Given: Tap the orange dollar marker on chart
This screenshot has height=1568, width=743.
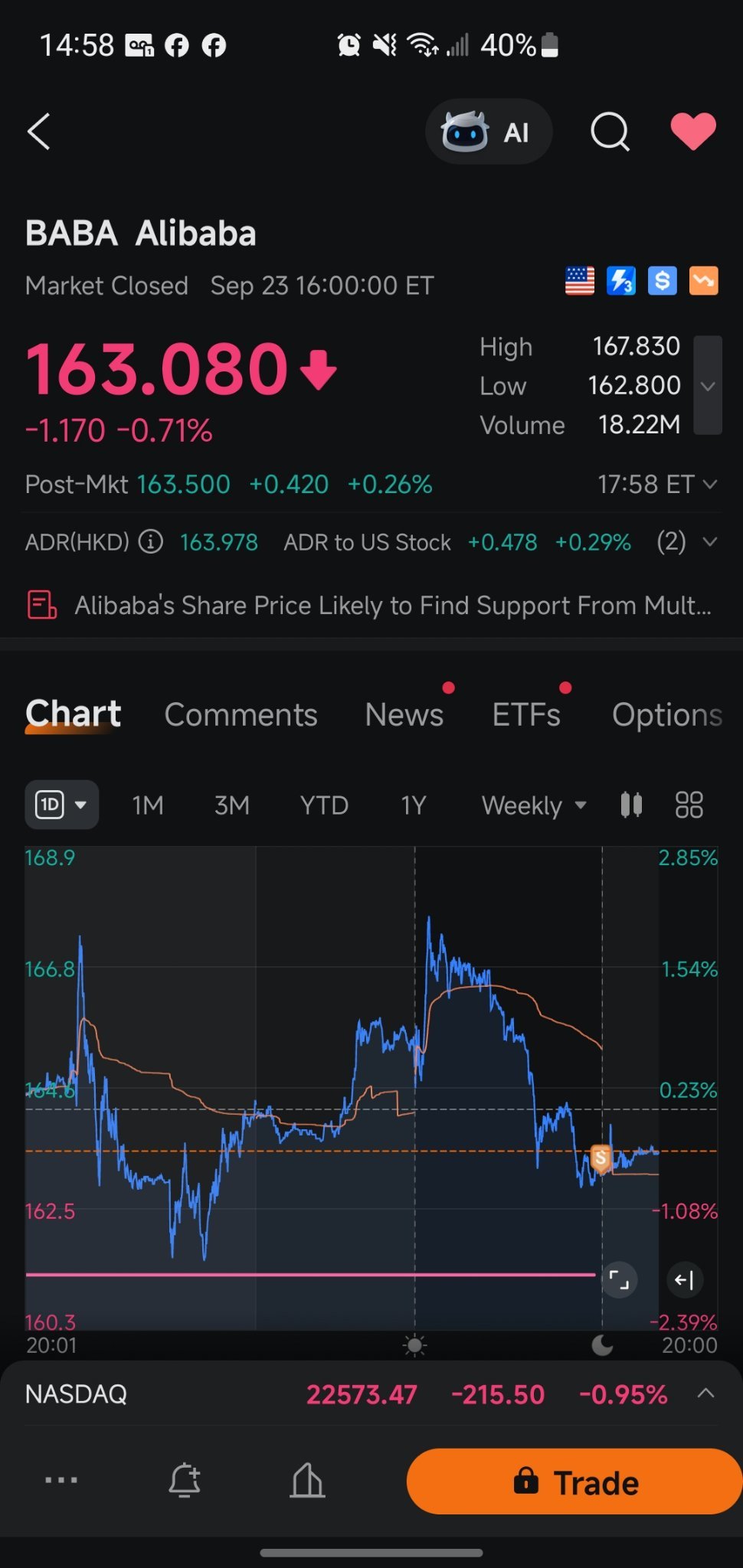Looking at the screenshot, I should coord(601,1158).
